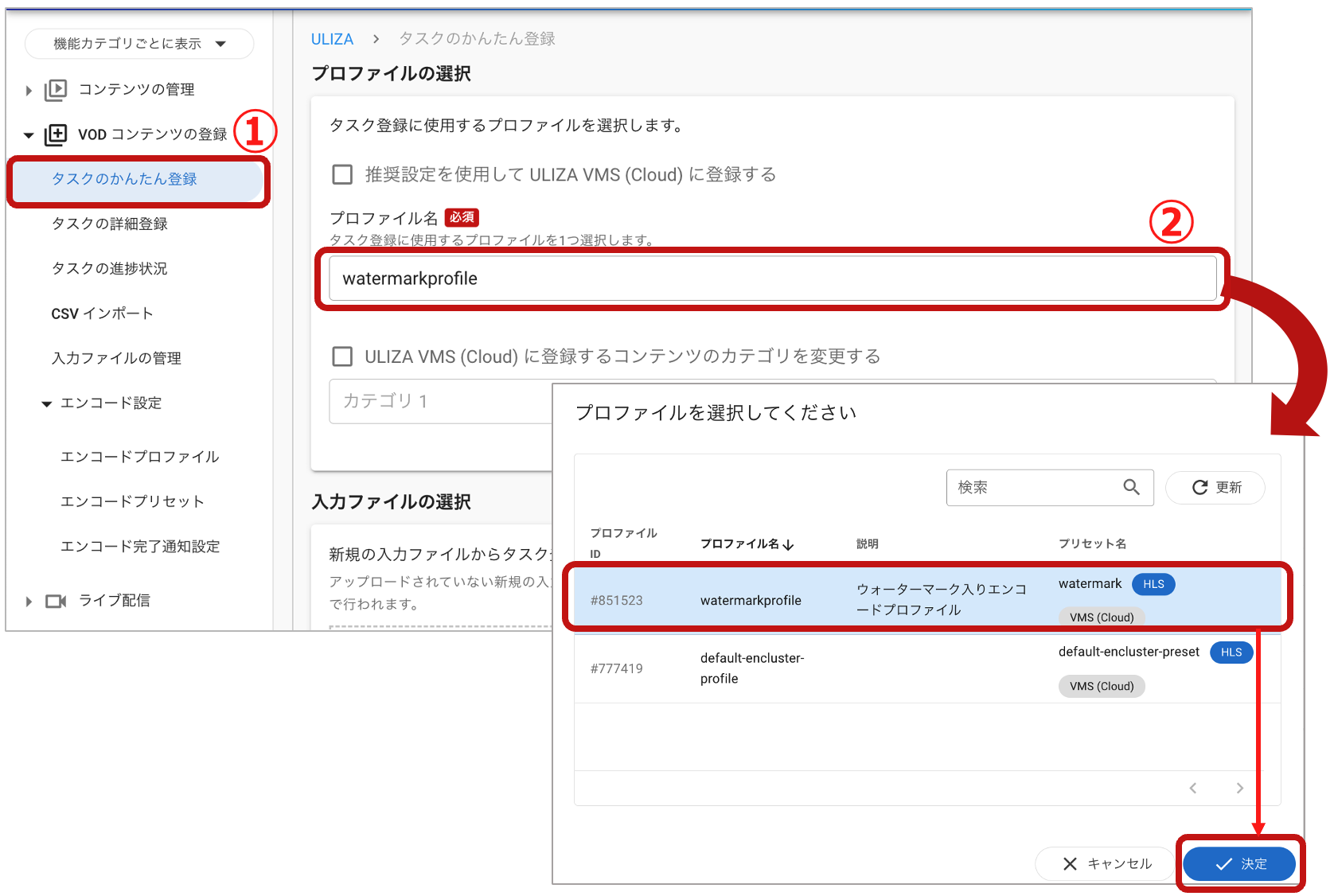Click the breadcrumb separator chevron

pyautogui.click(x=376, y=38)
